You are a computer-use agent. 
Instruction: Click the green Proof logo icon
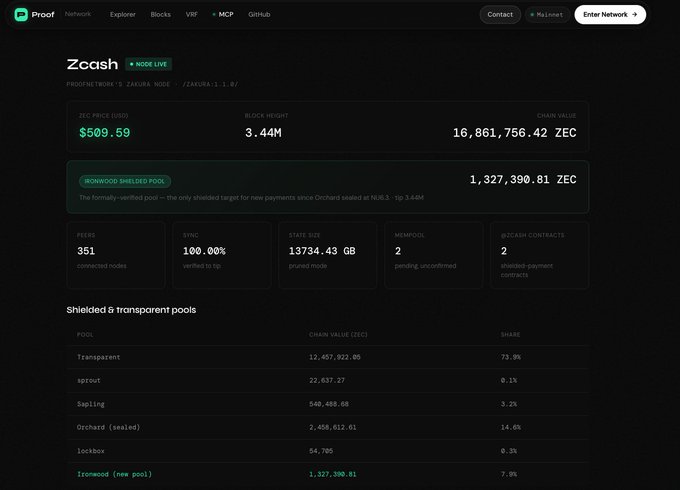(x=21, y=15)
